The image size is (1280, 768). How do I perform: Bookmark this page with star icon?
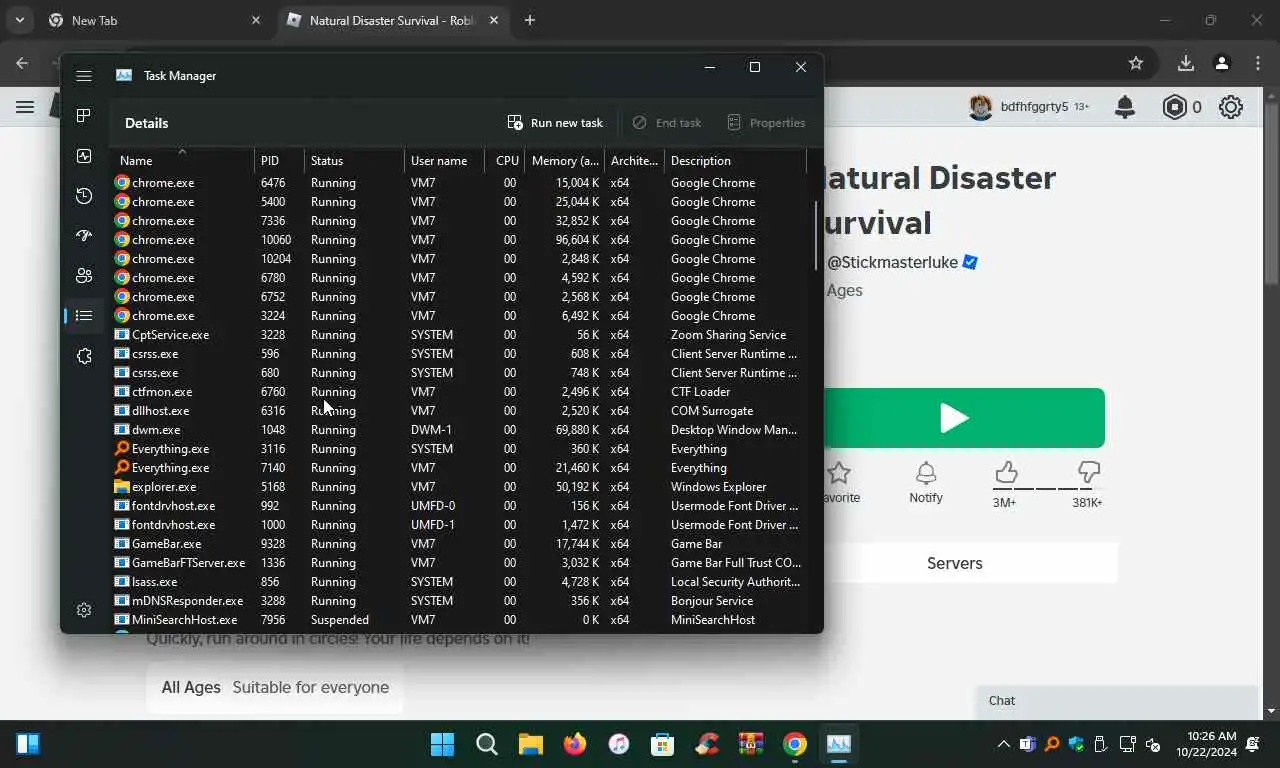pyautogui.click(x=1136, y=63)
